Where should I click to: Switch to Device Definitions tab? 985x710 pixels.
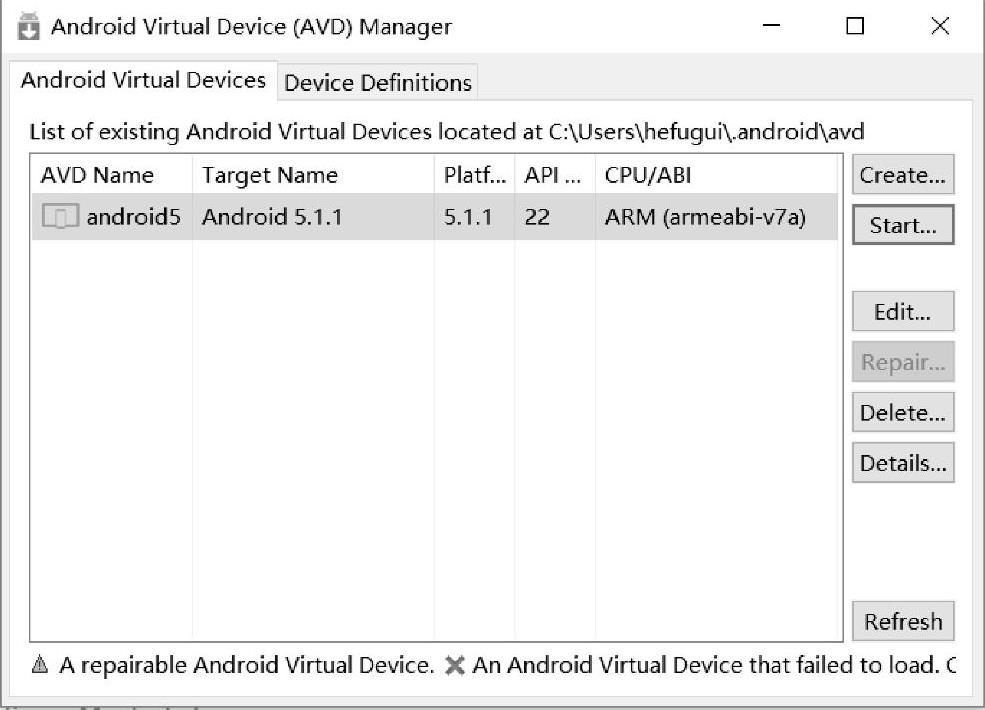click(377, 83)
